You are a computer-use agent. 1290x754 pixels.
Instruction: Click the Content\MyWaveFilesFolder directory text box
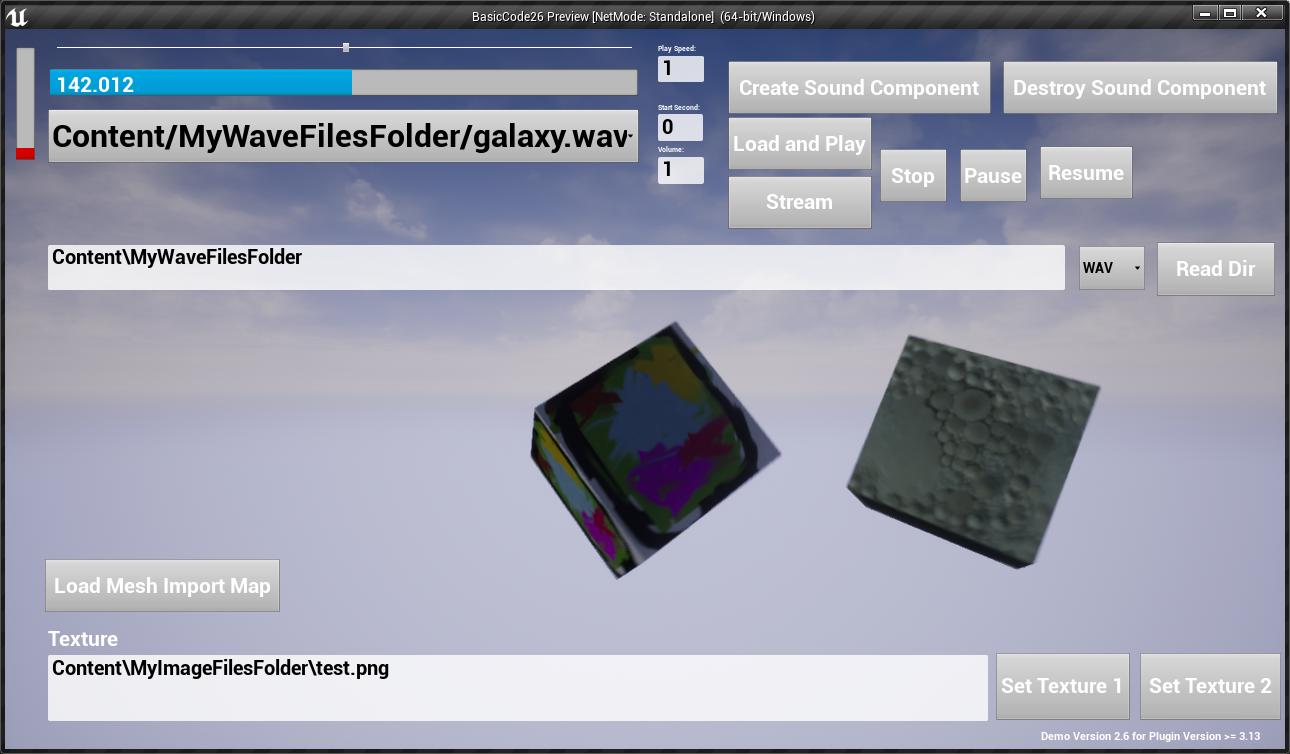click(x=555, y=268)
